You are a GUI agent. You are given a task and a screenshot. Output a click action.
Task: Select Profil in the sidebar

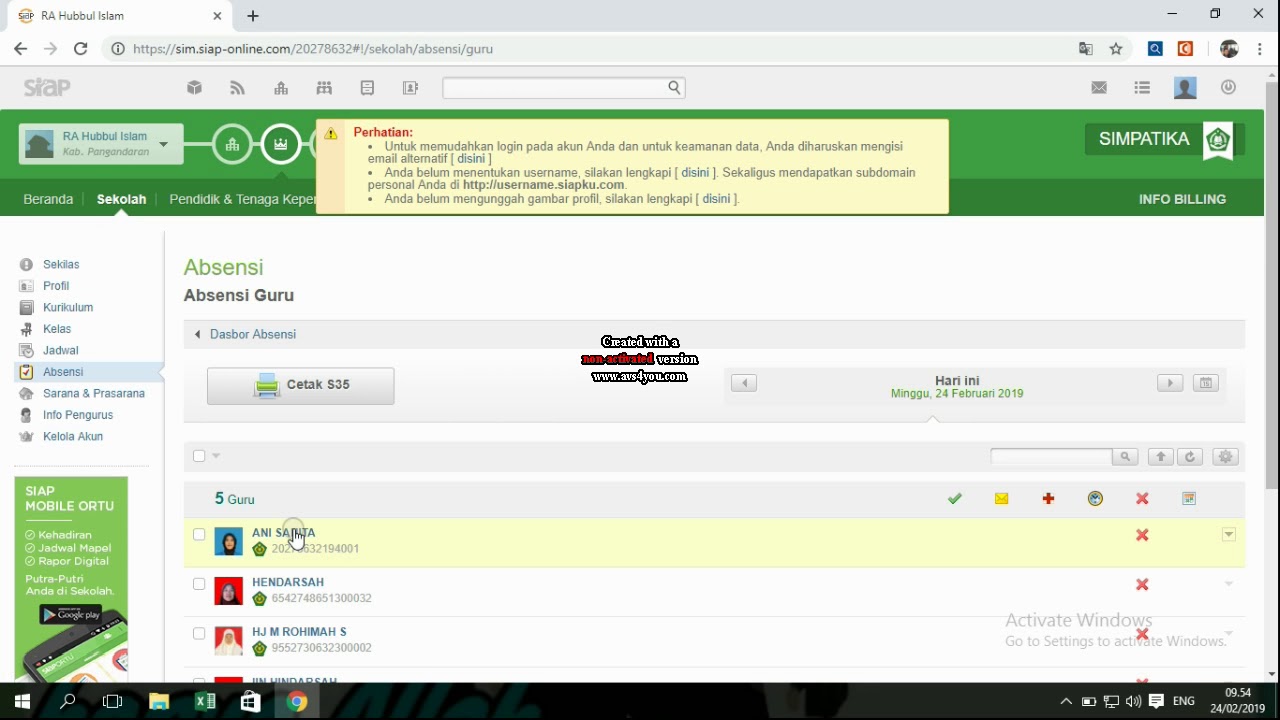pos(56,286)
